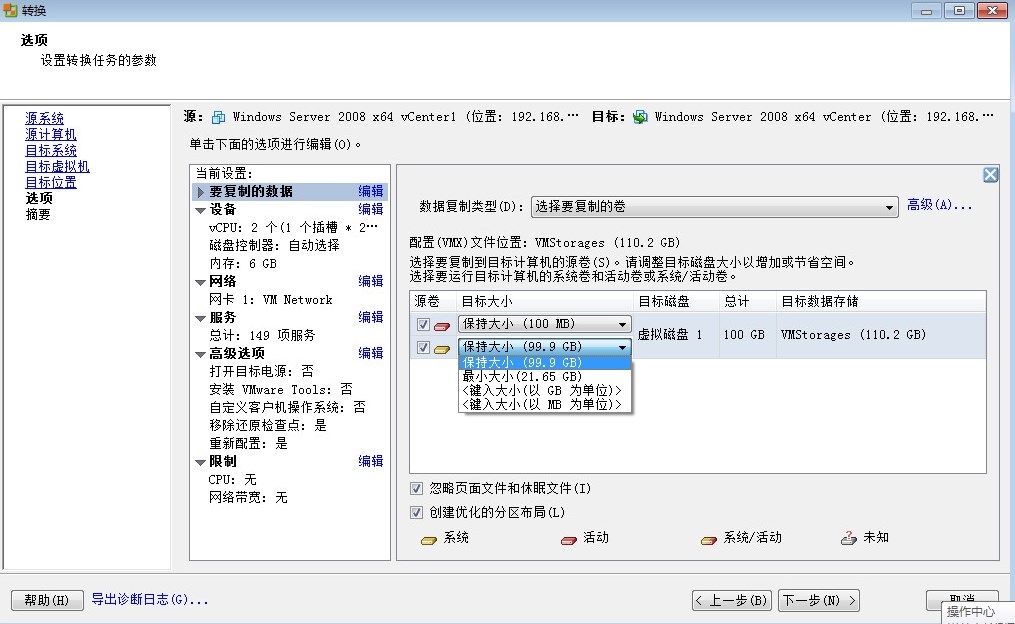Click 编辑 link for 设备

pyautogui.click(x=371, y=209)
